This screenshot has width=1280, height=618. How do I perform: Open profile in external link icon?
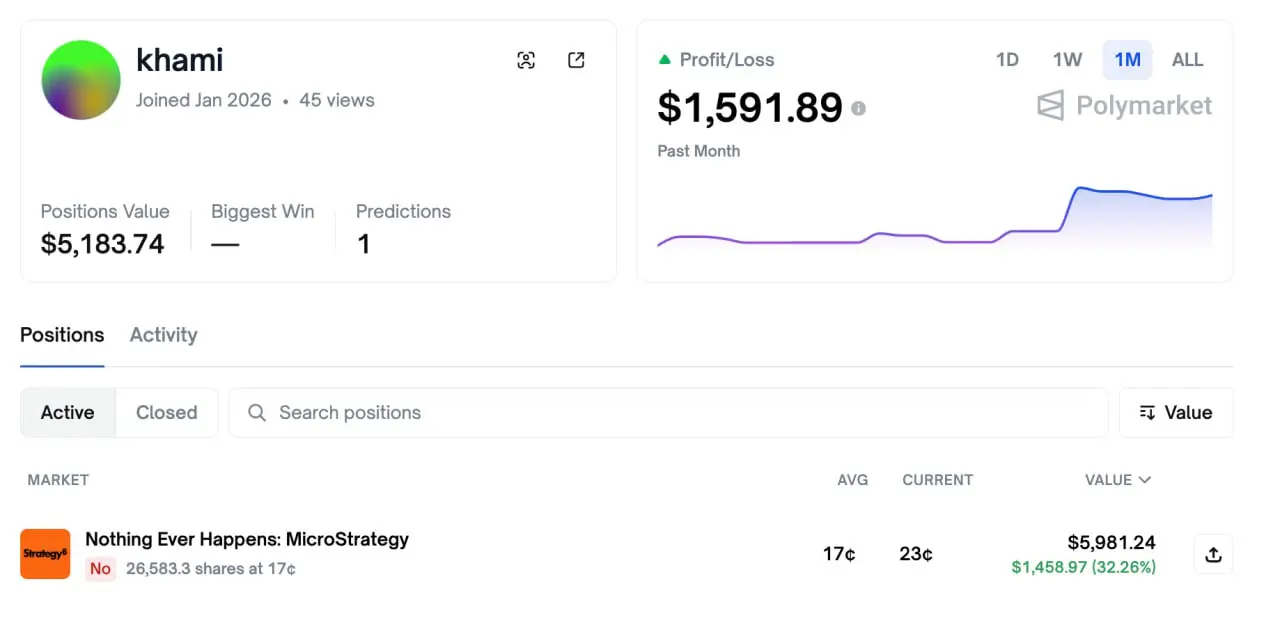(x=576, y=60)
